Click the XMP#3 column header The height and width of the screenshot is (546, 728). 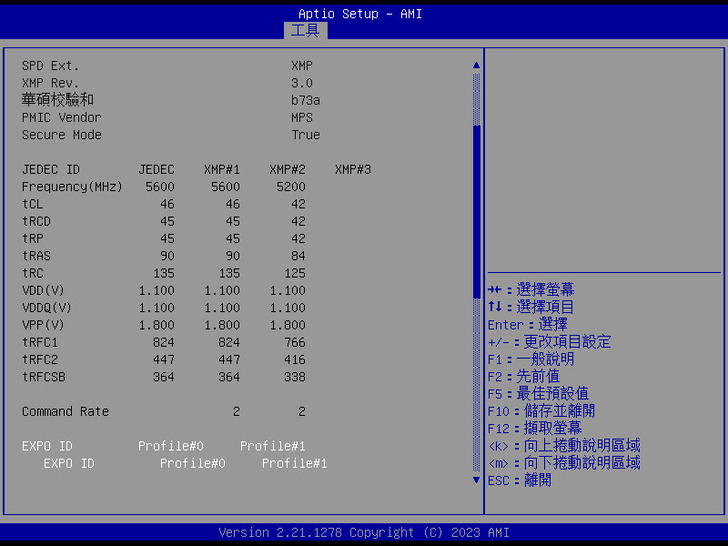[x=353, y=169]
